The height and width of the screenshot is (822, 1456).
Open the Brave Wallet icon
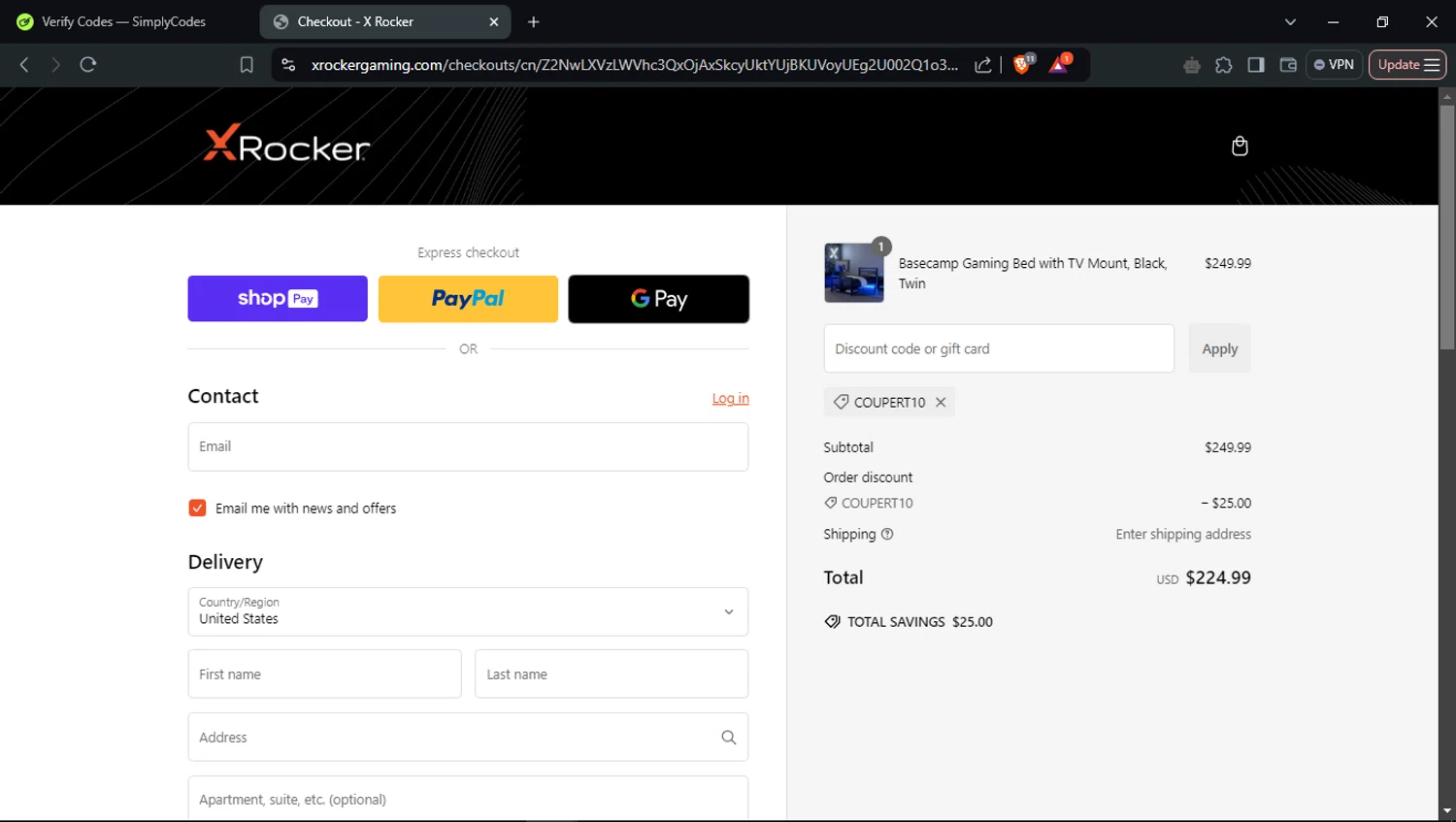click(1288, 65)
